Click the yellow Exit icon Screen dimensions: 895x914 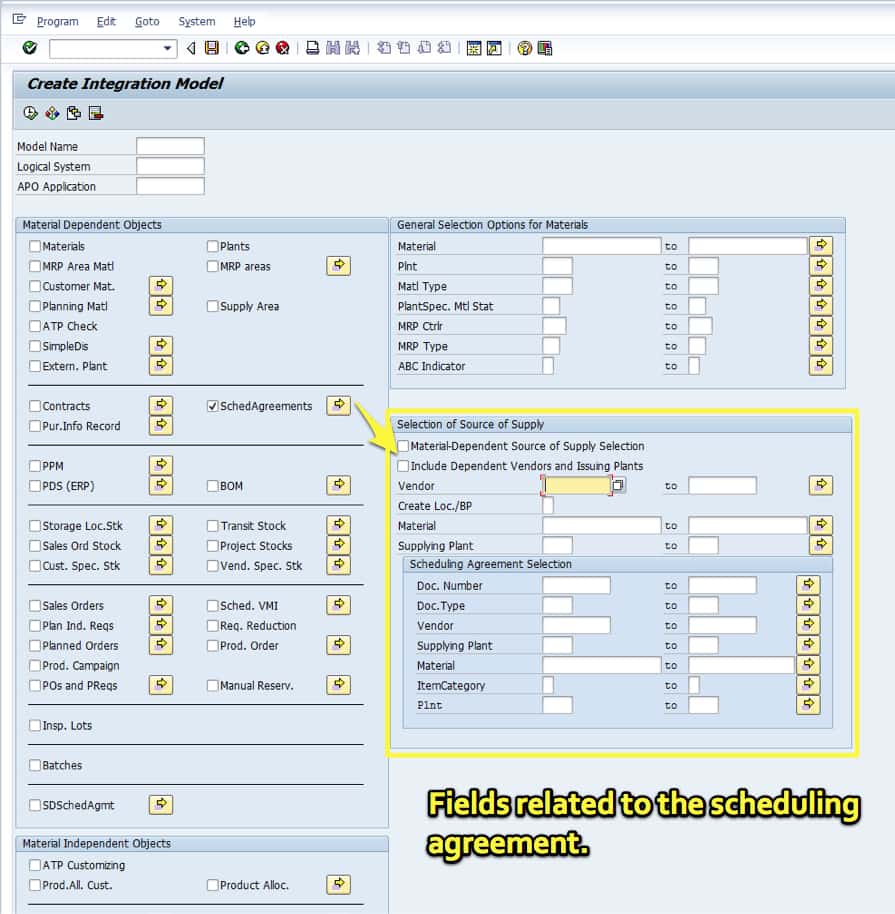point(262,48)
